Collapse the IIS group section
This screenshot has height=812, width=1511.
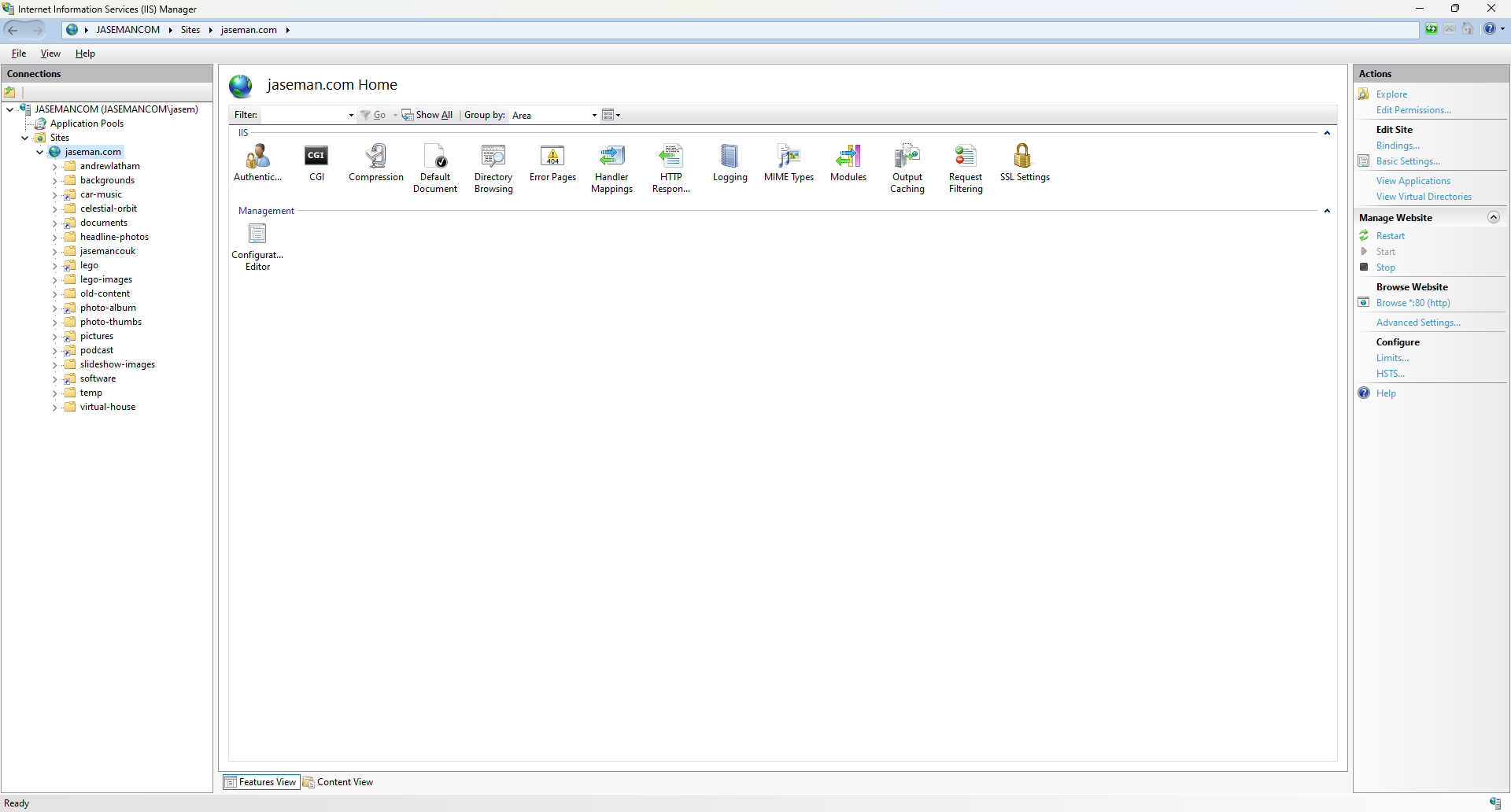pyautogui.click(x=1327, y=133)
